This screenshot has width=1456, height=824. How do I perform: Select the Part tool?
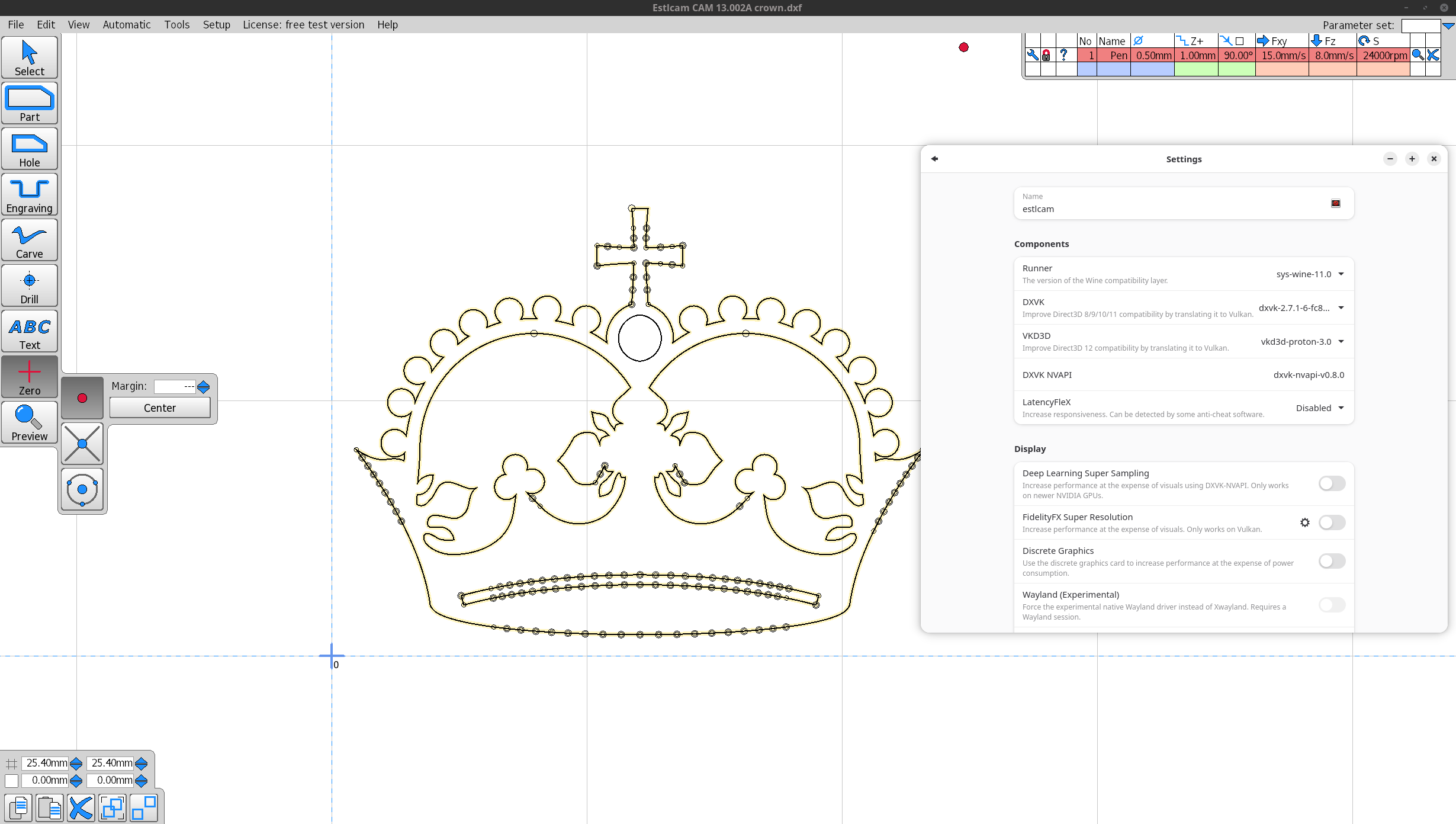30,103
